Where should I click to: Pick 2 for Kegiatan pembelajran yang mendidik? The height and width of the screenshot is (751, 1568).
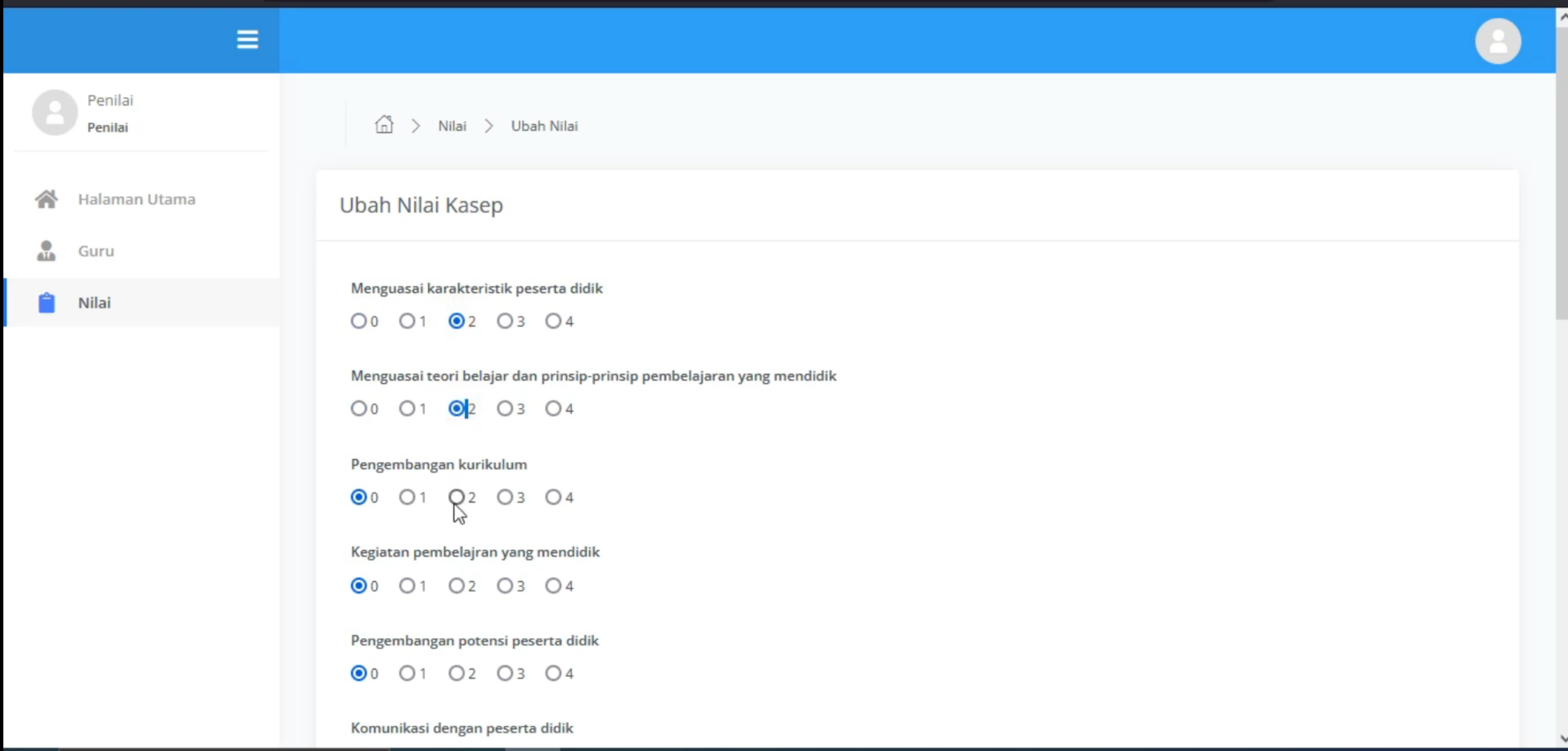point(456,585)
